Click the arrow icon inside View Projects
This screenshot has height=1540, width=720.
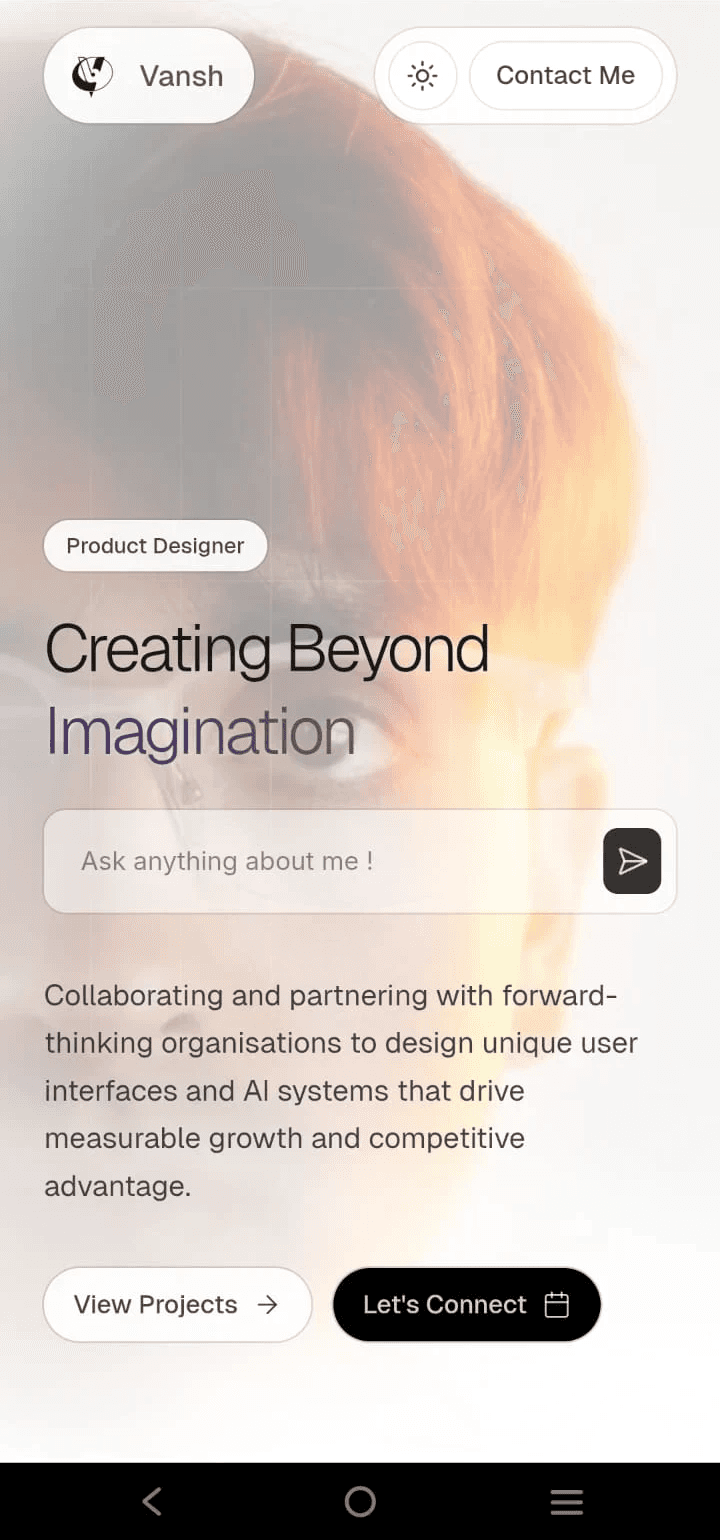coord(267,1305)
